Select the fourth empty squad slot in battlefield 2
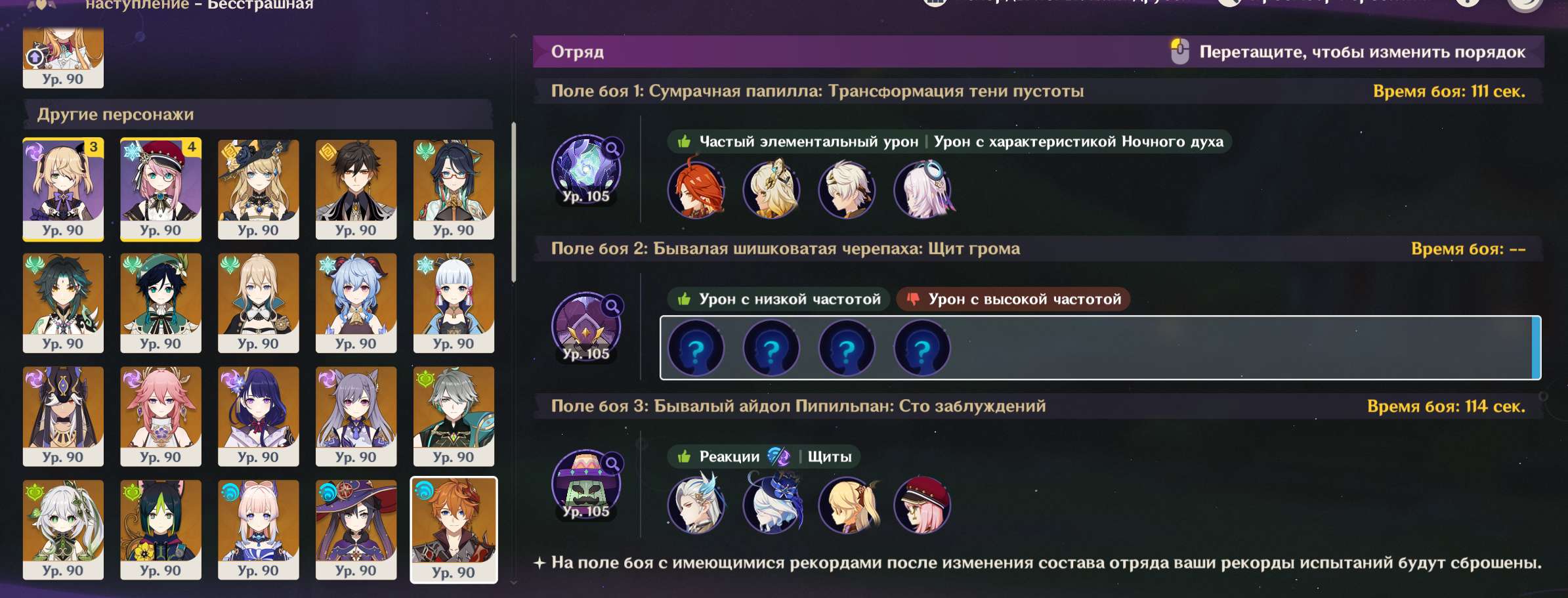 pyautogui.click(x=922, y=348)
